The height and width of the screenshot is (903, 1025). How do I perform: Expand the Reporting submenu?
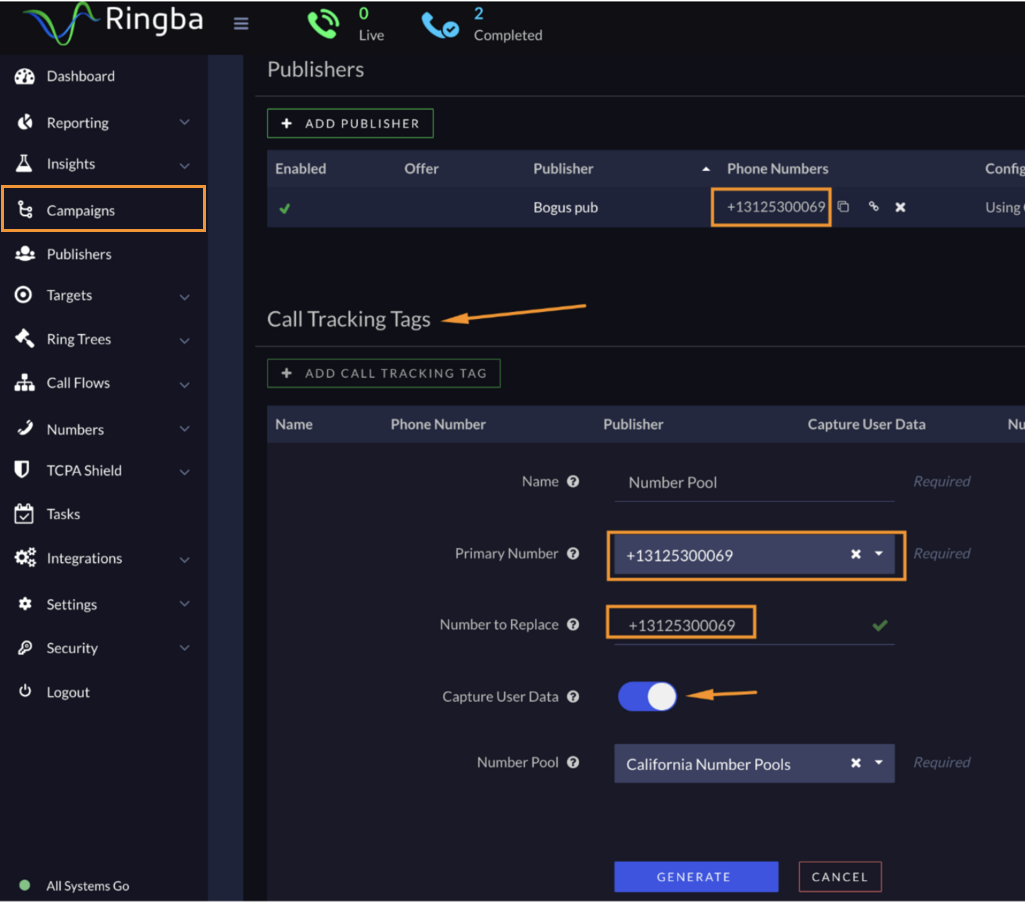coord(185,122)
